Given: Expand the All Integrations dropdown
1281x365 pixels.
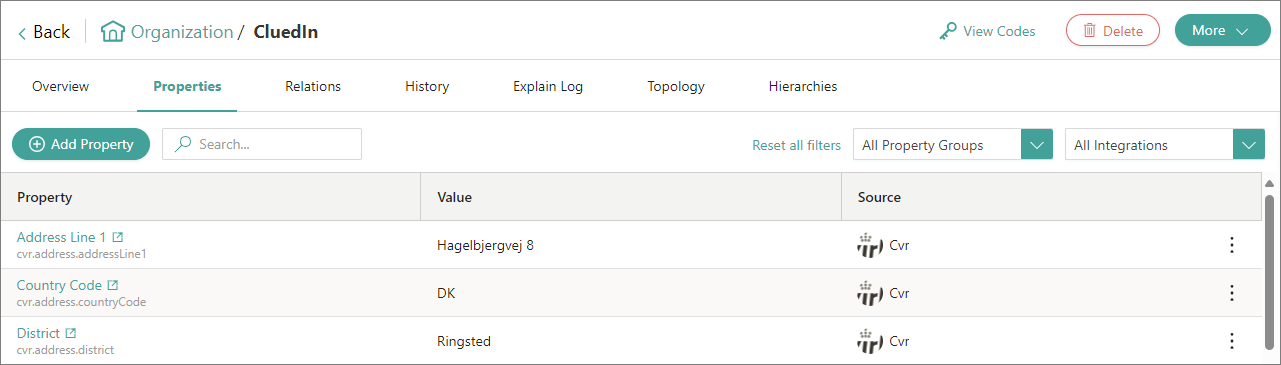Looking at the screenshot, I should tap(1249, 145).
